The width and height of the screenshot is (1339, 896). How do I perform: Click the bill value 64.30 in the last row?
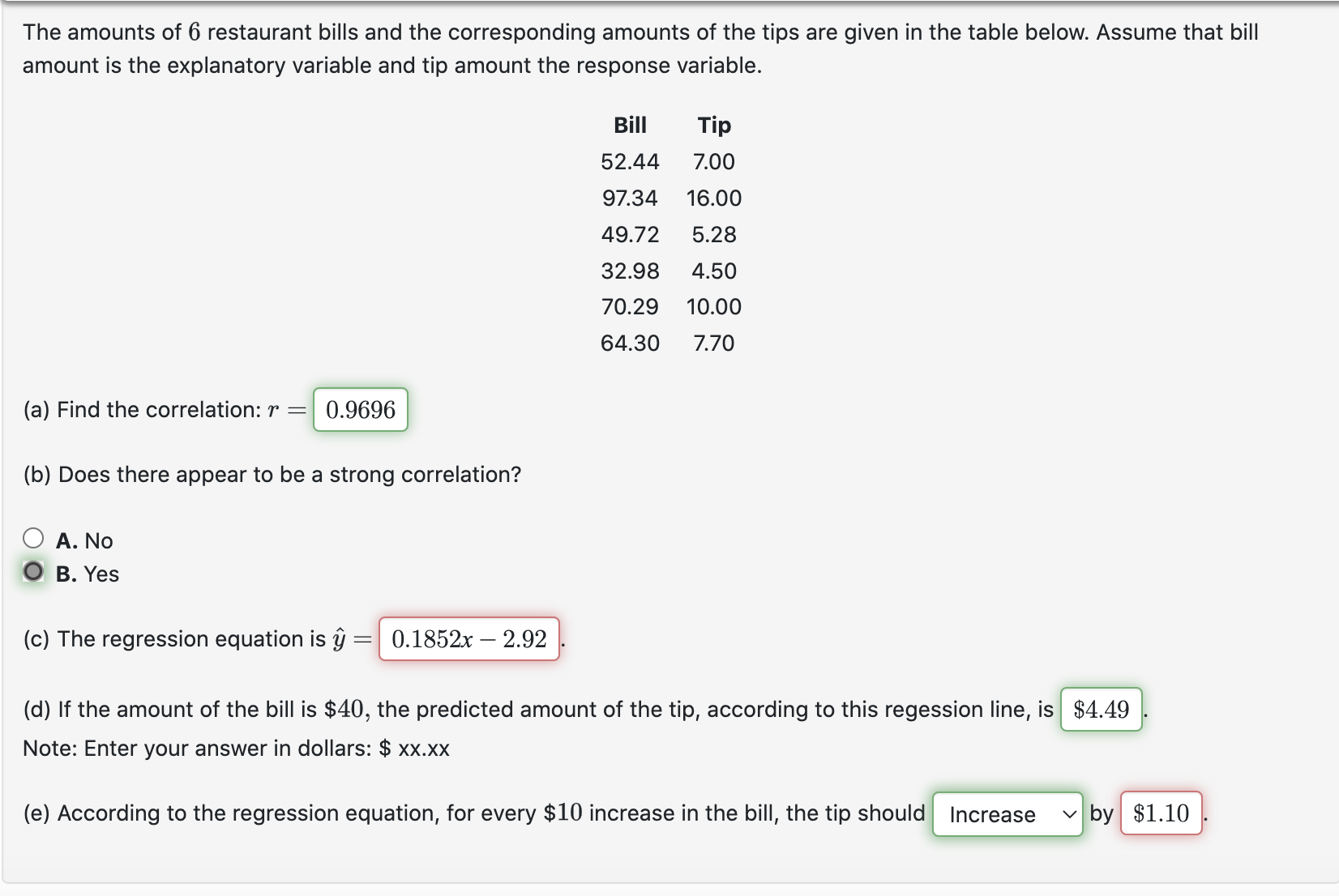(x=630, y=343)
